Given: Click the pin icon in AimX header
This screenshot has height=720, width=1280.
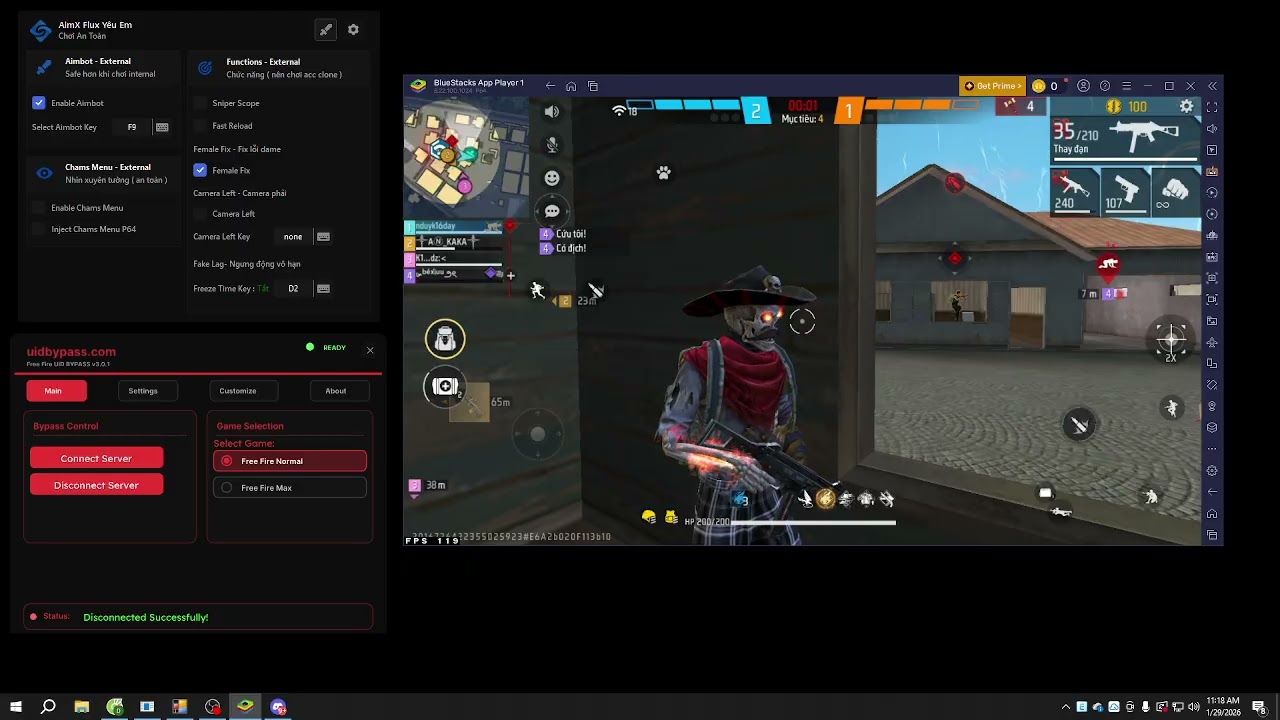Looking at the screenshot, I should tap(325, 30).
